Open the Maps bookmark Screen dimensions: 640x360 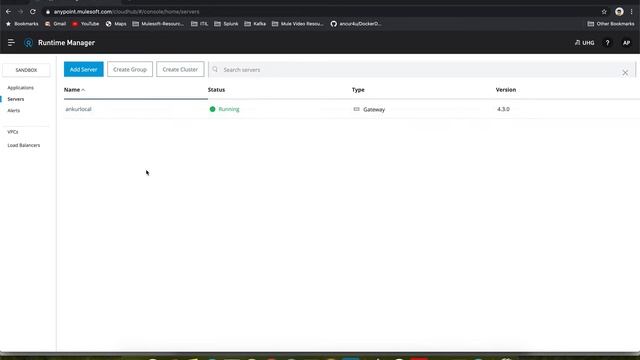pos(116,24)
